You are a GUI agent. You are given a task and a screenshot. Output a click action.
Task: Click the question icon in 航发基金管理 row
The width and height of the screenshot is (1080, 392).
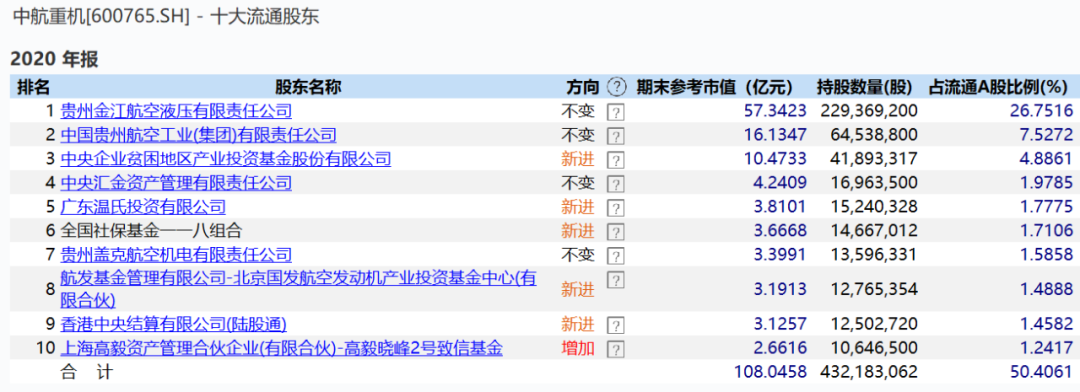coord(616,280)
